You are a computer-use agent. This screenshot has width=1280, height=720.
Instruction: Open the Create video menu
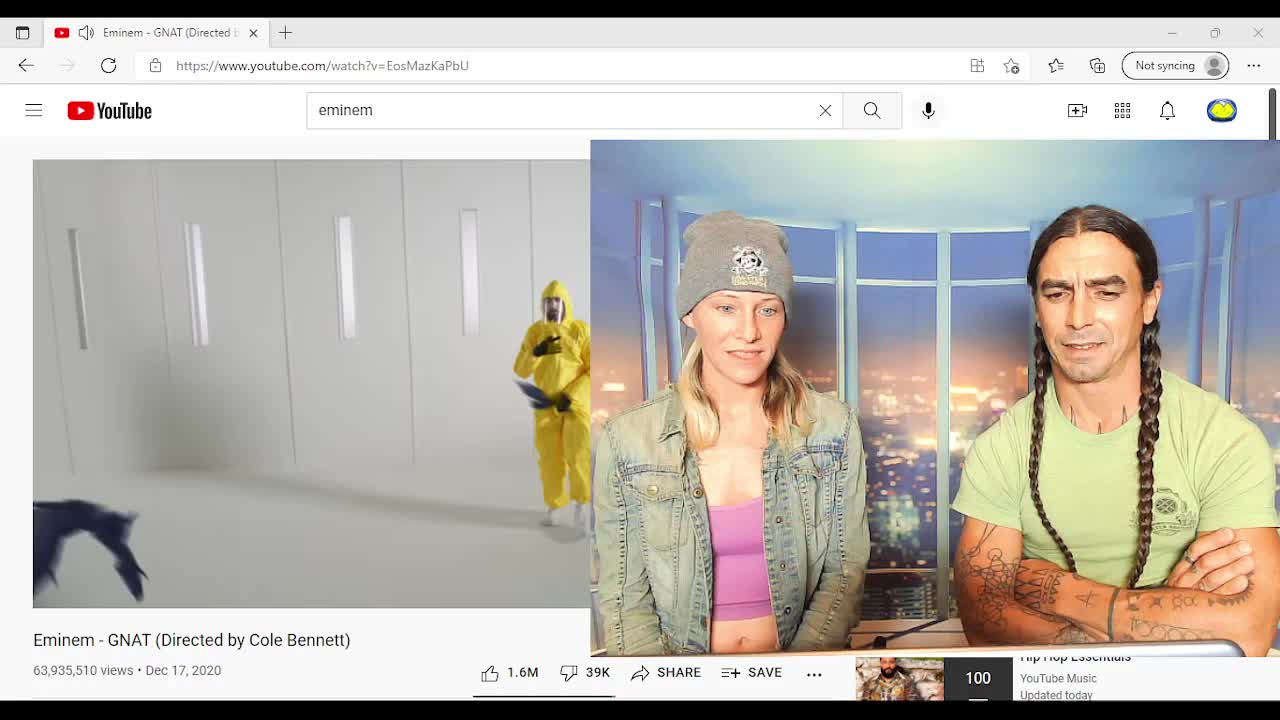1077,111
